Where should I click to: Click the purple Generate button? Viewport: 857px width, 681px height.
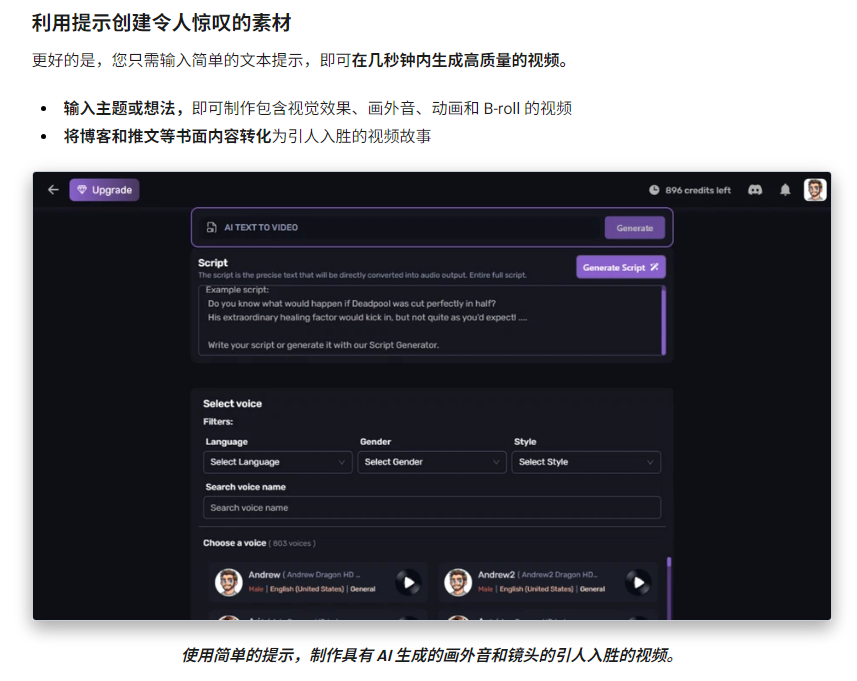pyautogui.click(x=634, y=228)
